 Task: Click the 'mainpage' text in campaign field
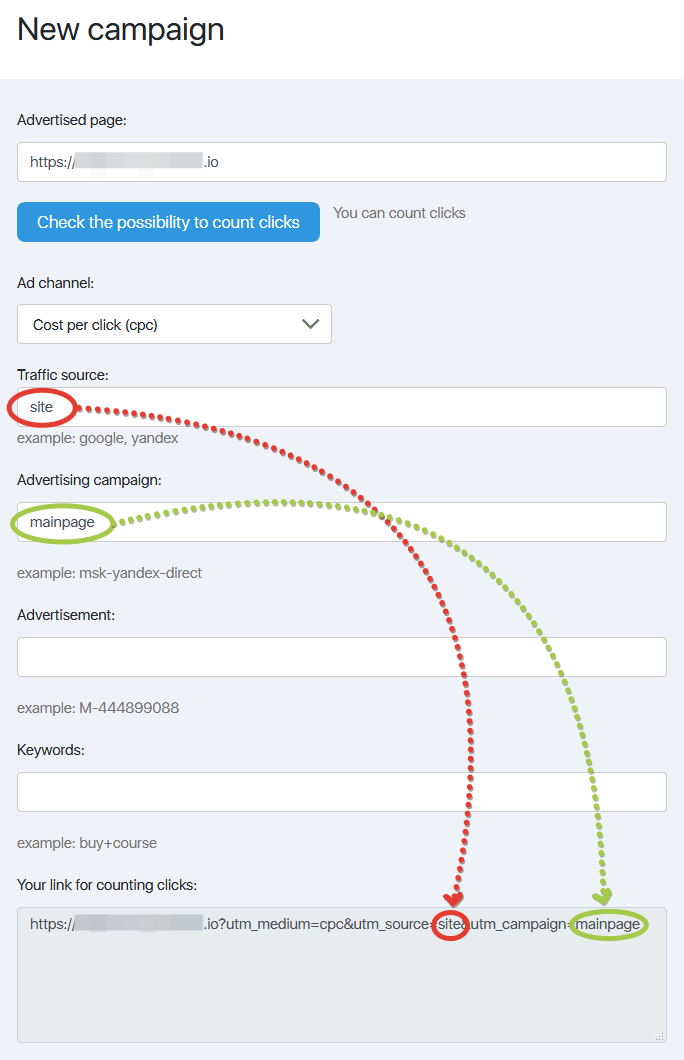pyautogui.click(x=62, y=522)
